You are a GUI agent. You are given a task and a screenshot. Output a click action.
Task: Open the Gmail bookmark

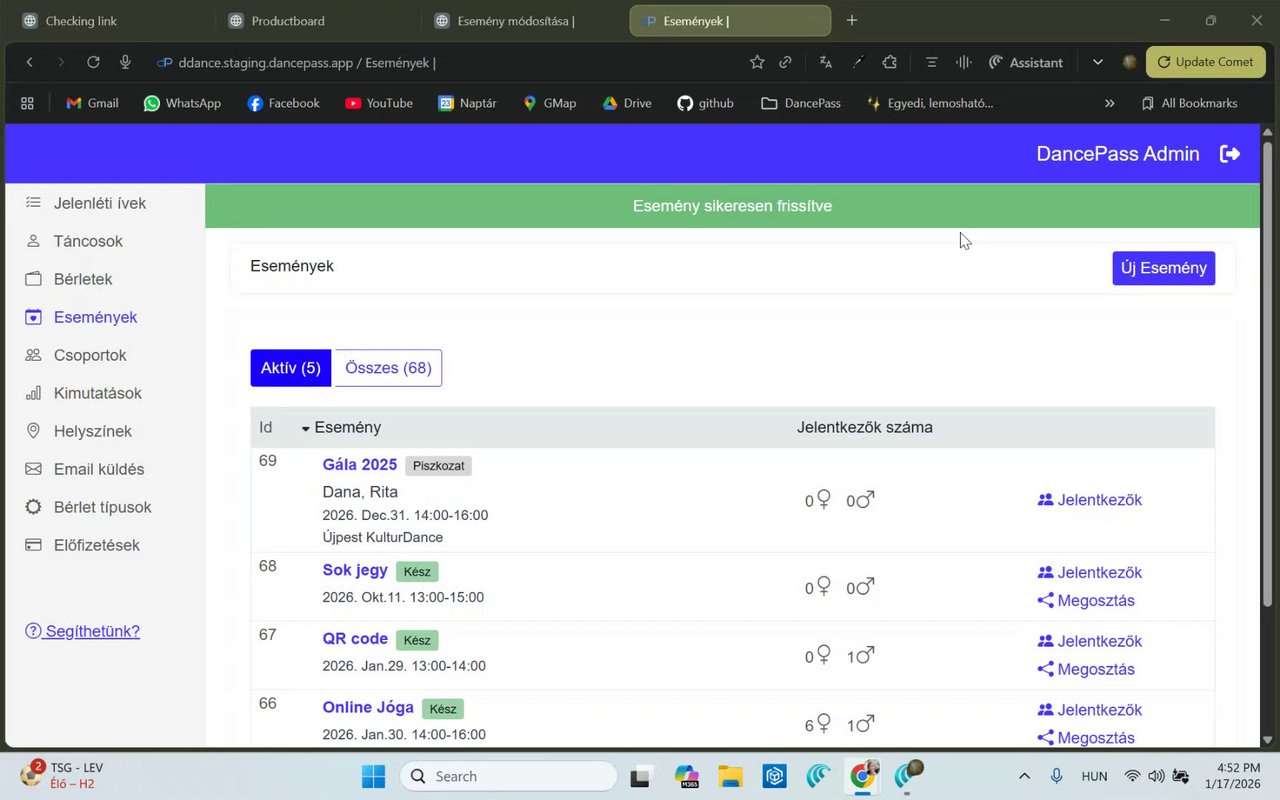[92, 103]
